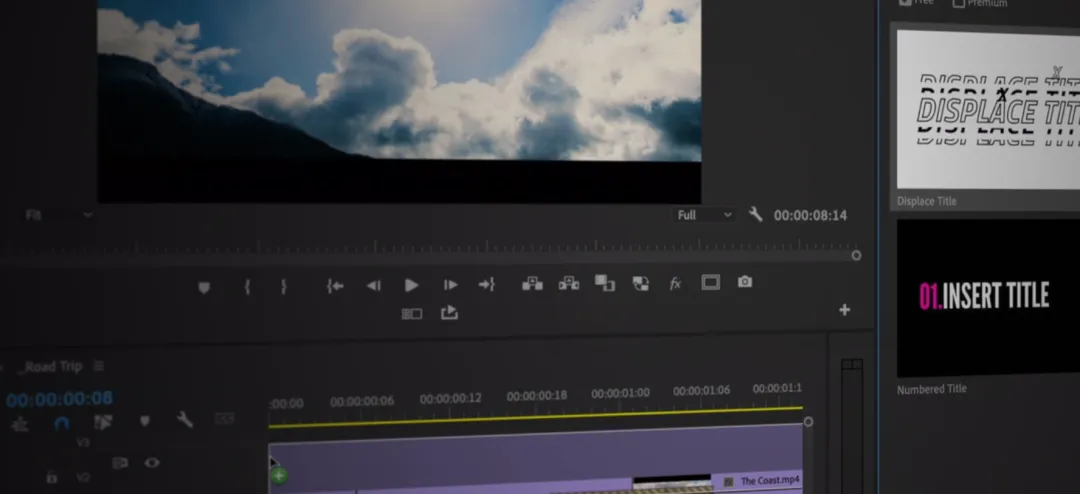Toggle the safe margins rectangle icon
This screenshot has width=1080, height=494.
click(711, 282)
